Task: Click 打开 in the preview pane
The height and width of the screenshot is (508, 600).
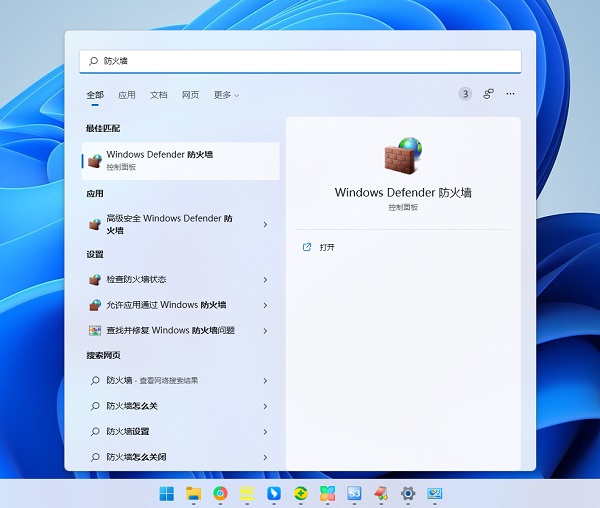Action: coord(327,247)
